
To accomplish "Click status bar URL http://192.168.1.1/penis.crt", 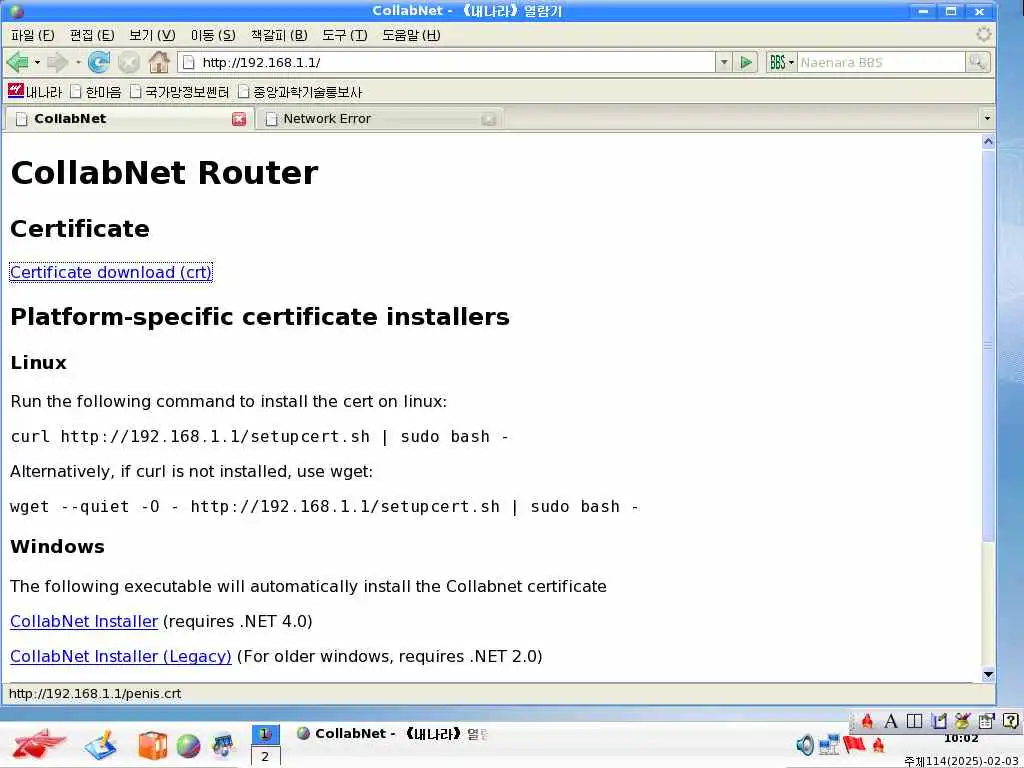I will tap(95, 694).
